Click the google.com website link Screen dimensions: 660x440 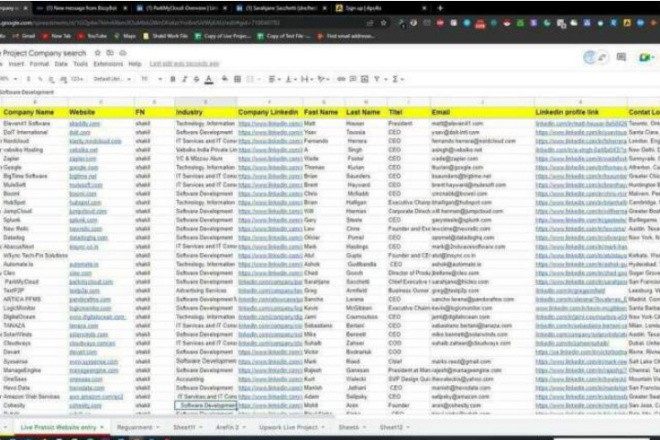coord(84,168)
